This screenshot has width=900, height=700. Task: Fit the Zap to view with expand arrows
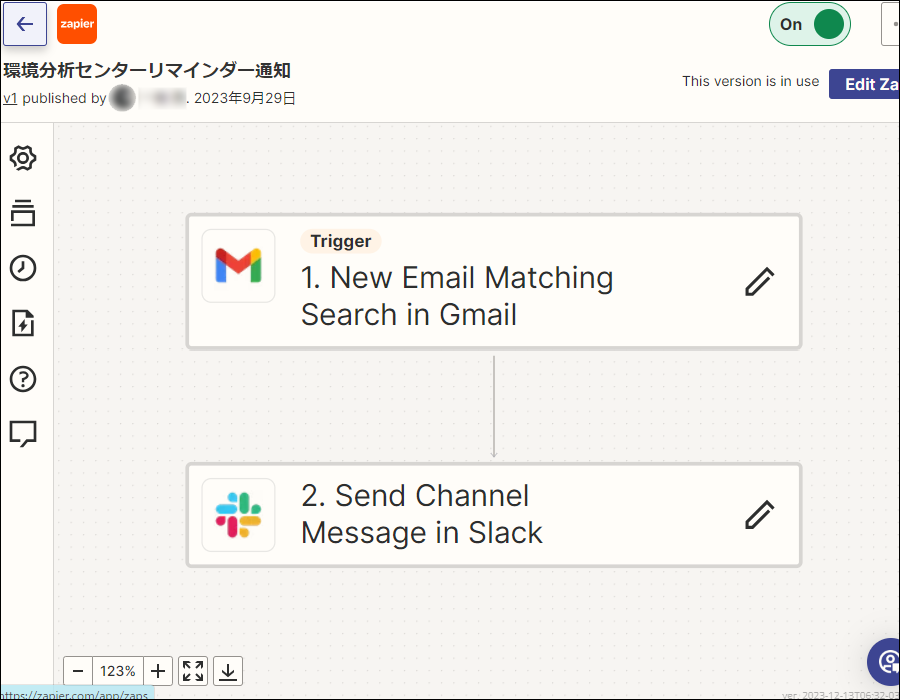click(193, 671)
